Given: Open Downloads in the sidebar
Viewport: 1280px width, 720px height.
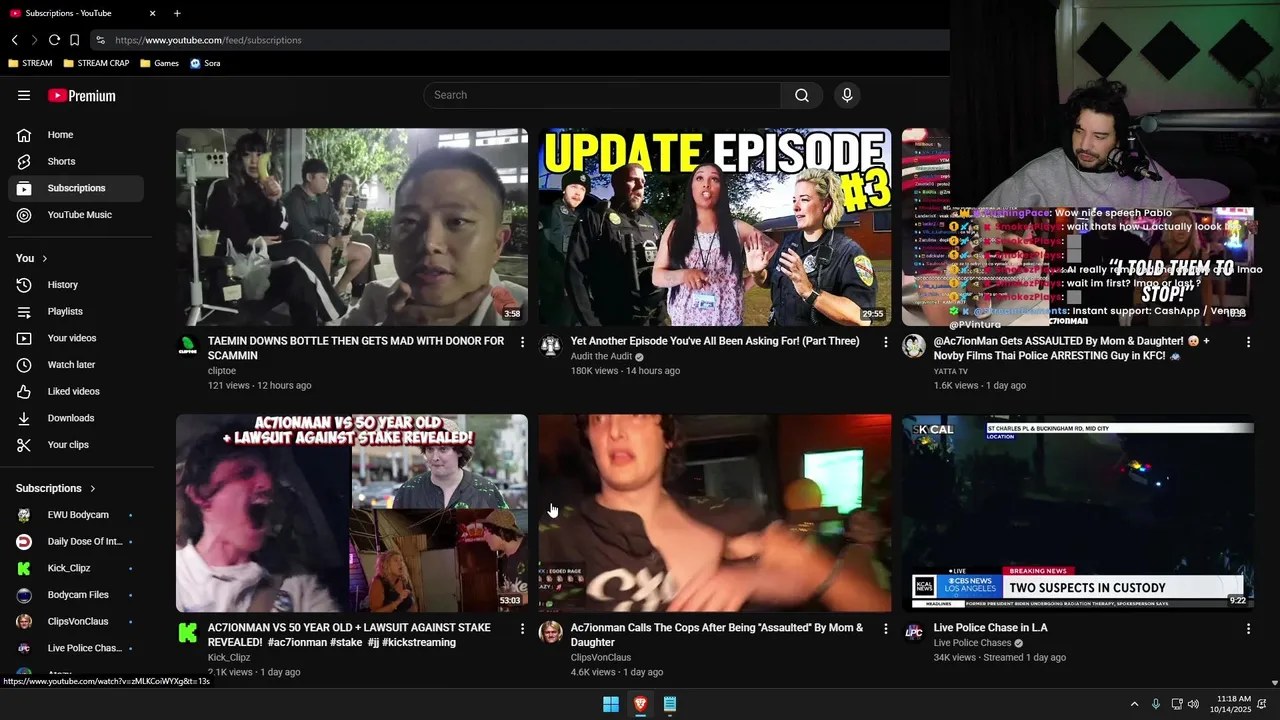Looking at the screenshot, I should point(76,418).
